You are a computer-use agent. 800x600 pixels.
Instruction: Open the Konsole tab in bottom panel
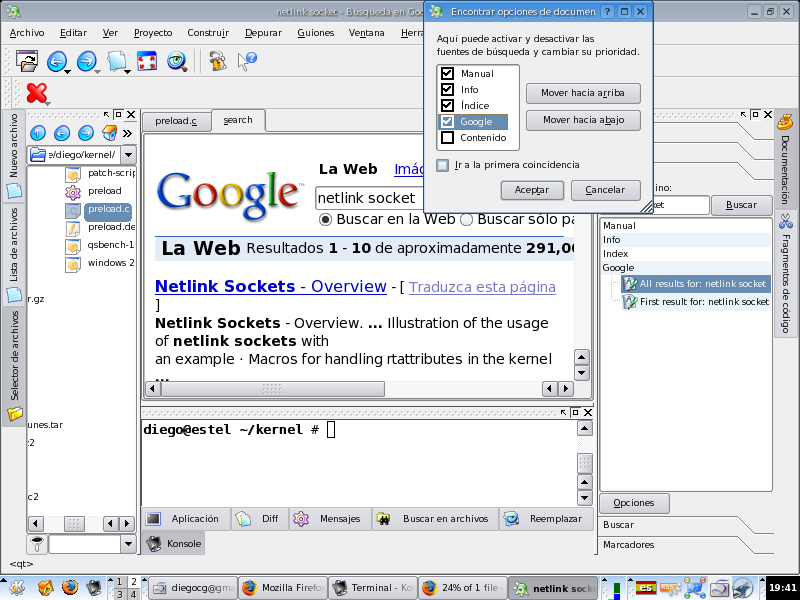pos(173,544)
